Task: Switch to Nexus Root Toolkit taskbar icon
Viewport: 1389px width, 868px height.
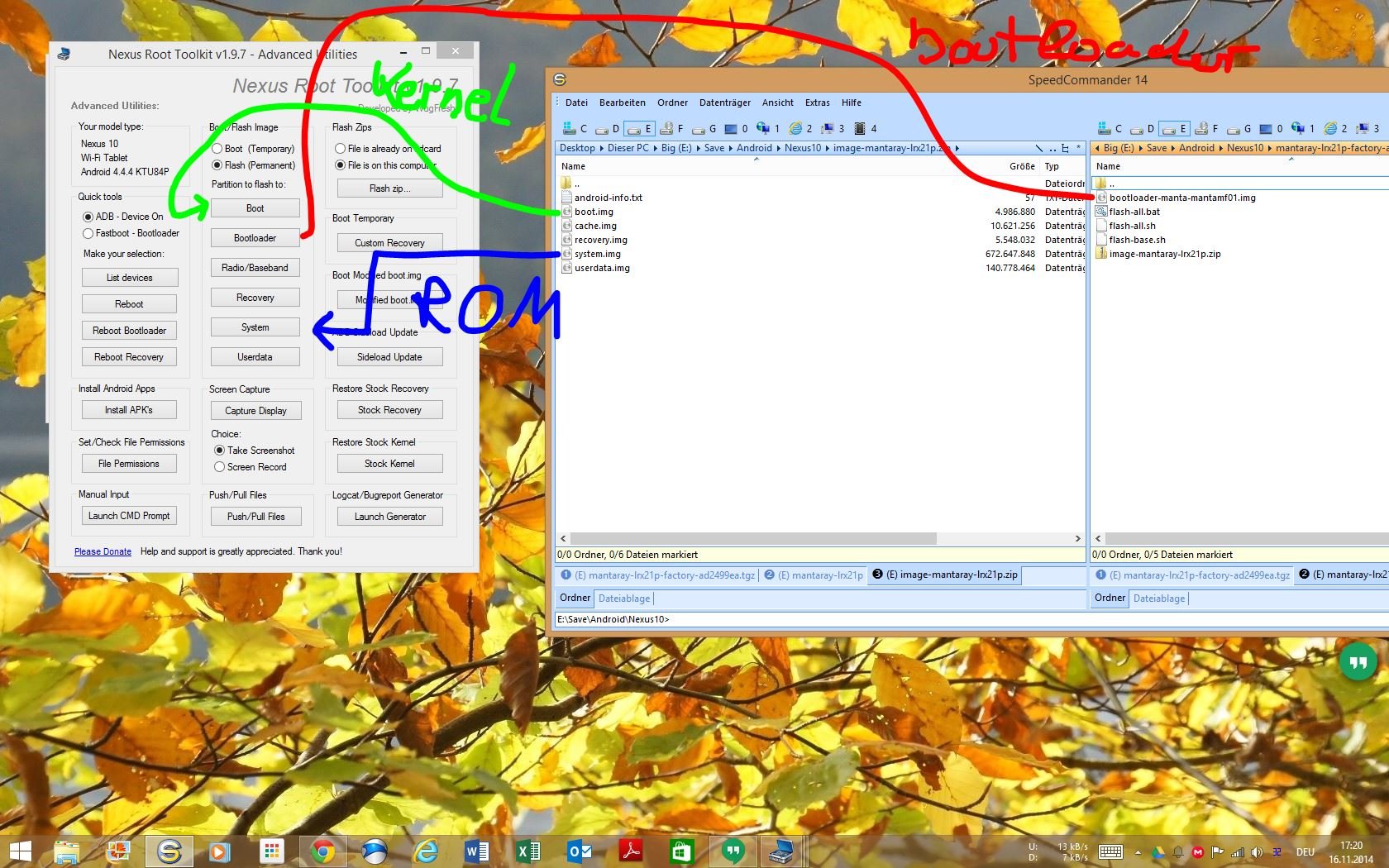Action: pos(782,851)
